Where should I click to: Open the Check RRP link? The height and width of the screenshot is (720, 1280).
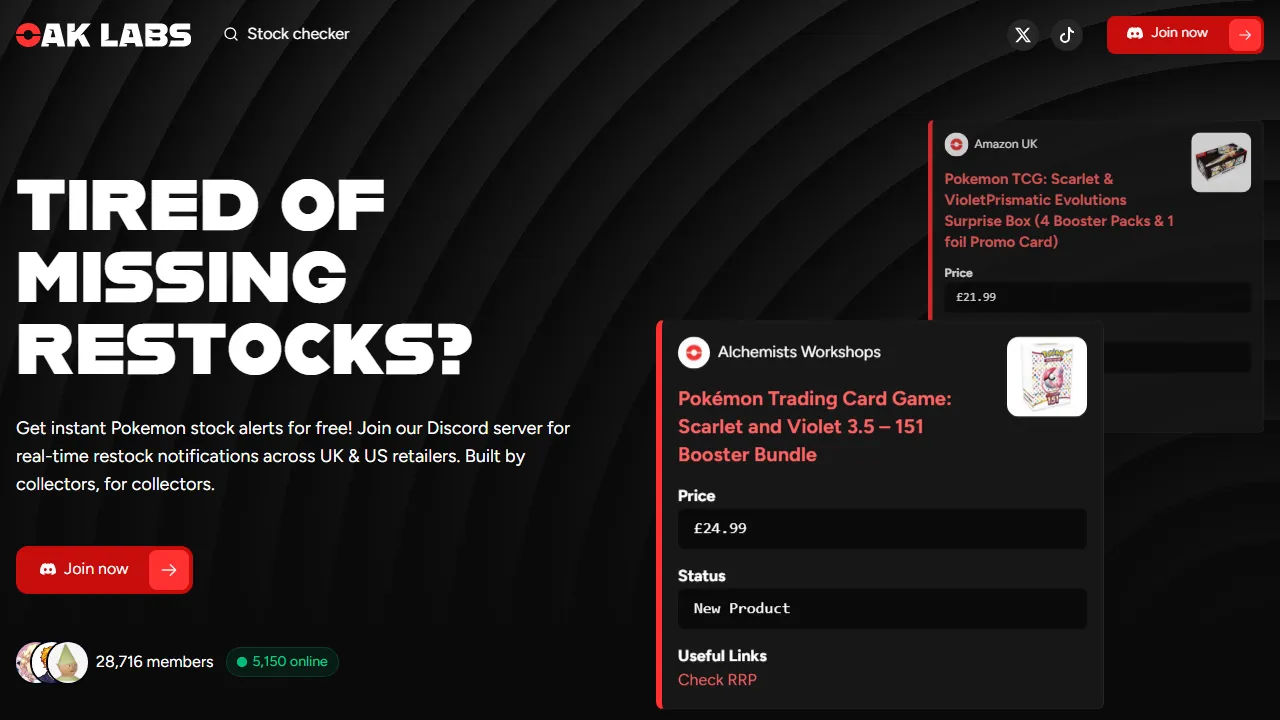(x=717, y=679)
